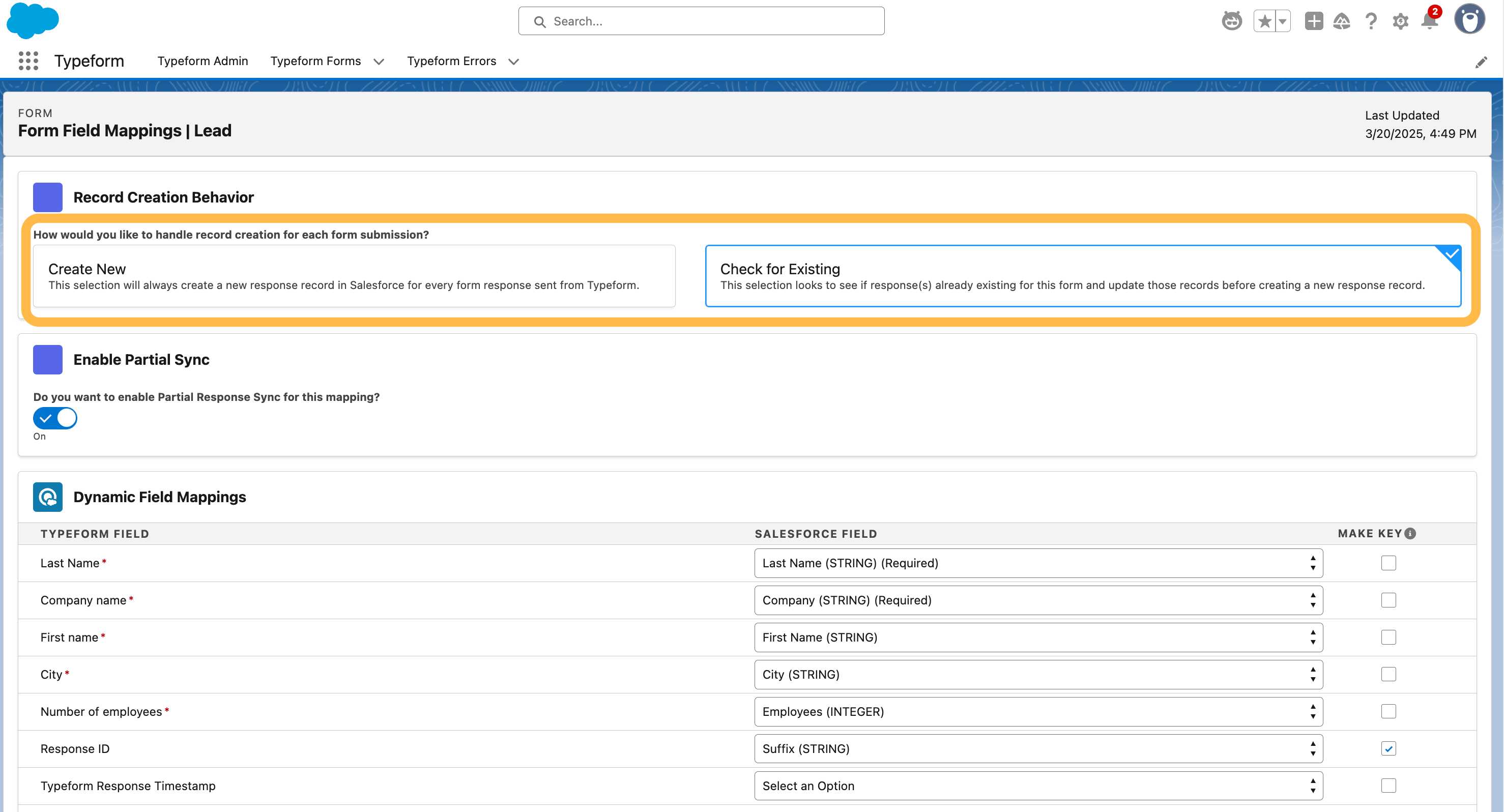This screenshot has height=812, width=1504.
Task: Toggle the Partial Response Sync switch
Action: 55,418
